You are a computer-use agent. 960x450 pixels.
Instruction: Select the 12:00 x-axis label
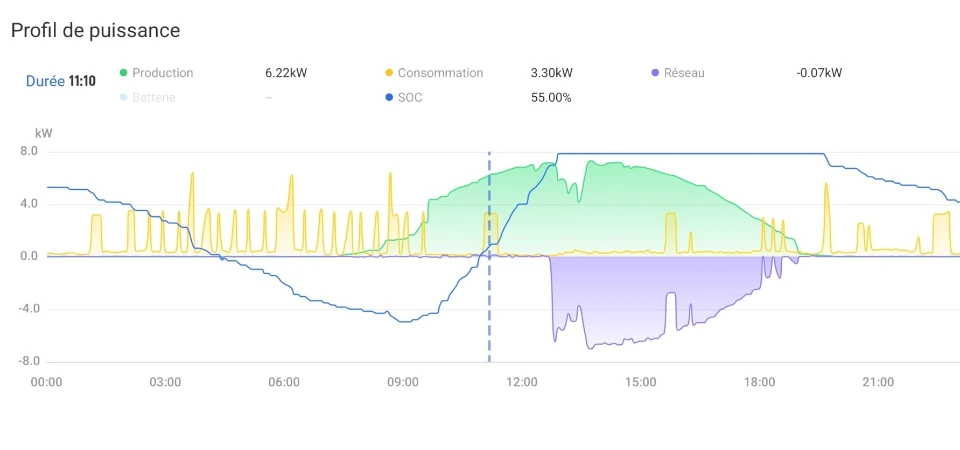522,383
